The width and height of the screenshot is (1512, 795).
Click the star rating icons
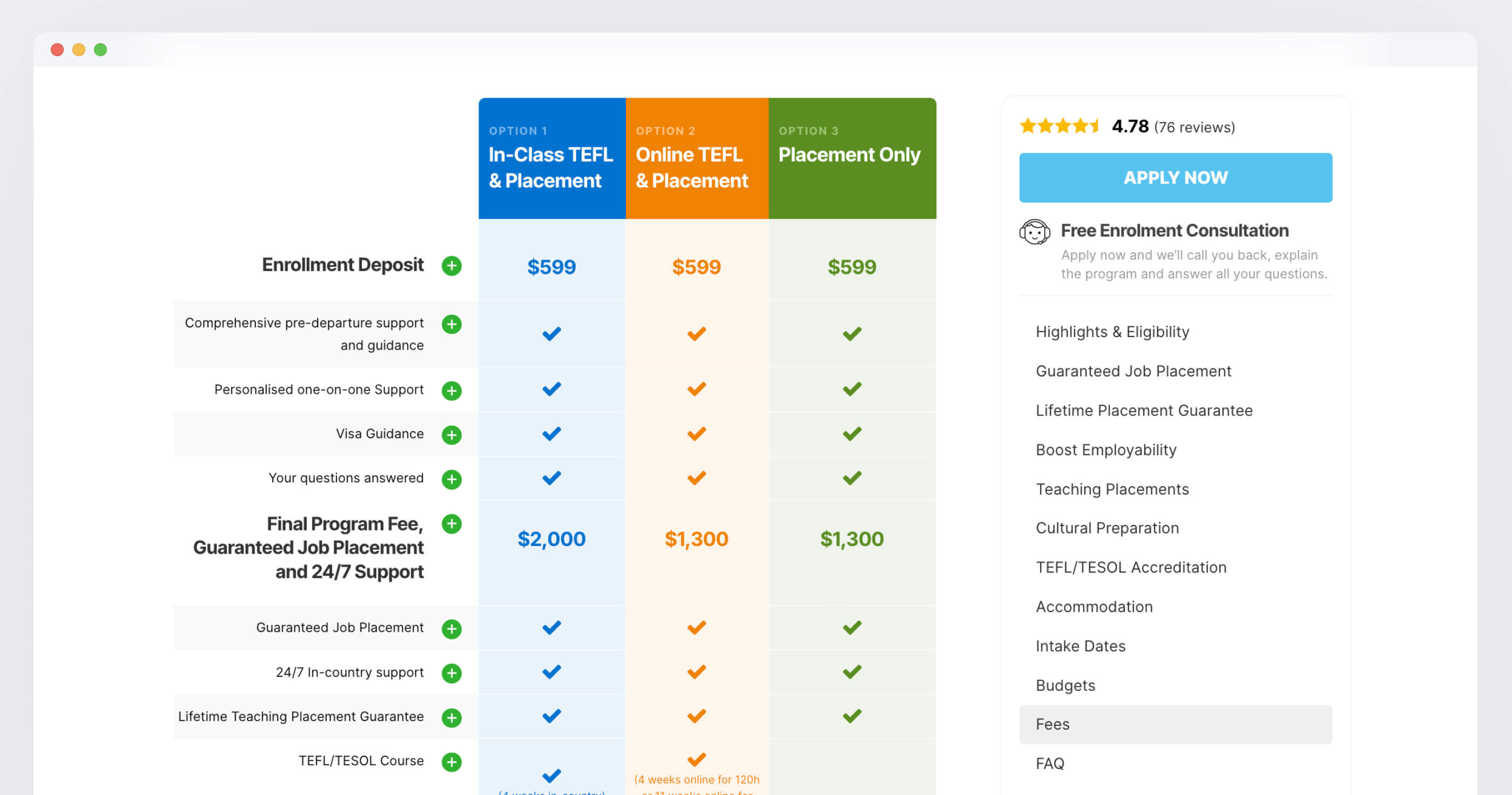pos(1059,126)
